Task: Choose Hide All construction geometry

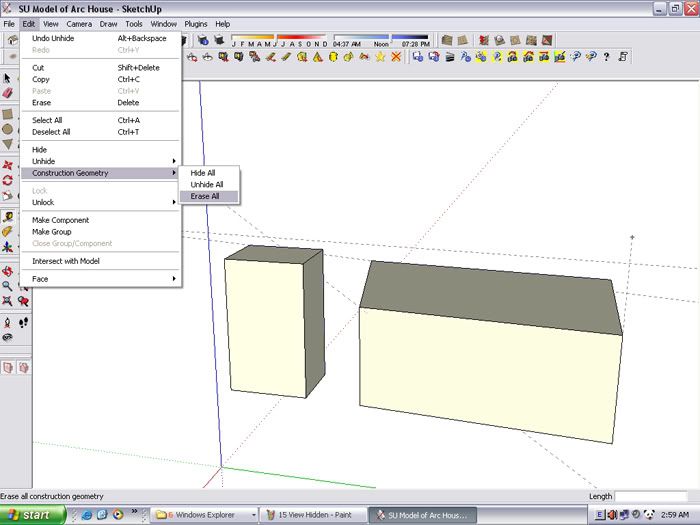Action: pyautogui.click(x=209, y=173)
